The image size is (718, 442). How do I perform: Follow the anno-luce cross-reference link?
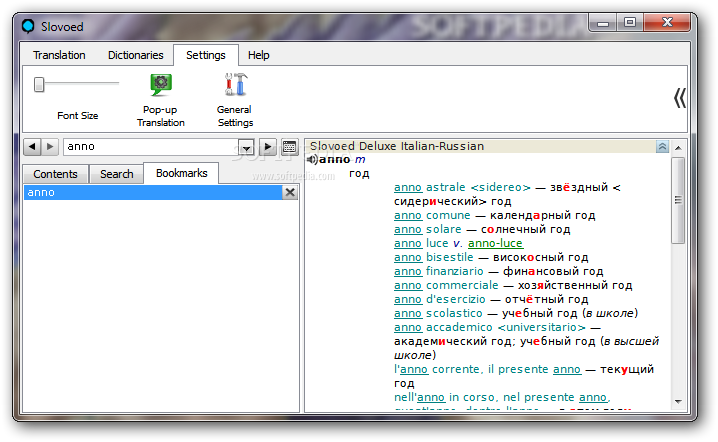coord(495,243)
